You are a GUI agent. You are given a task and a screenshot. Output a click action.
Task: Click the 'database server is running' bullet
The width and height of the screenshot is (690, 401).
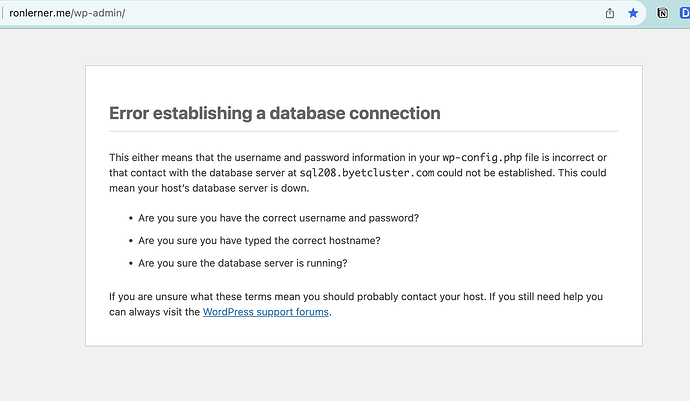[243, 264]
